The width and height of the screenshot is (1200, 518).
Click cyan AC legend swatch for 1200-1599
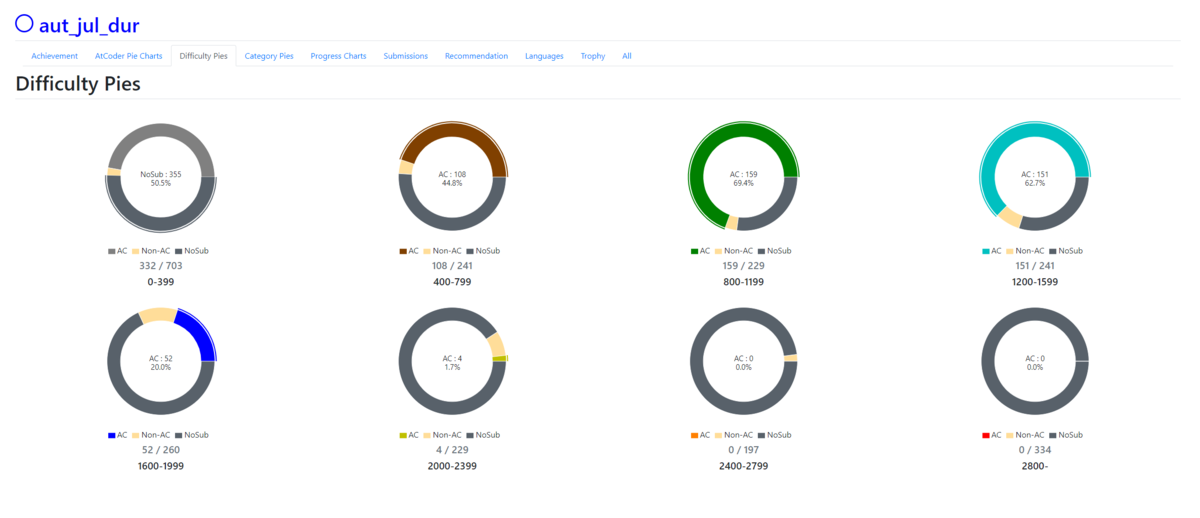pos(986,251)
